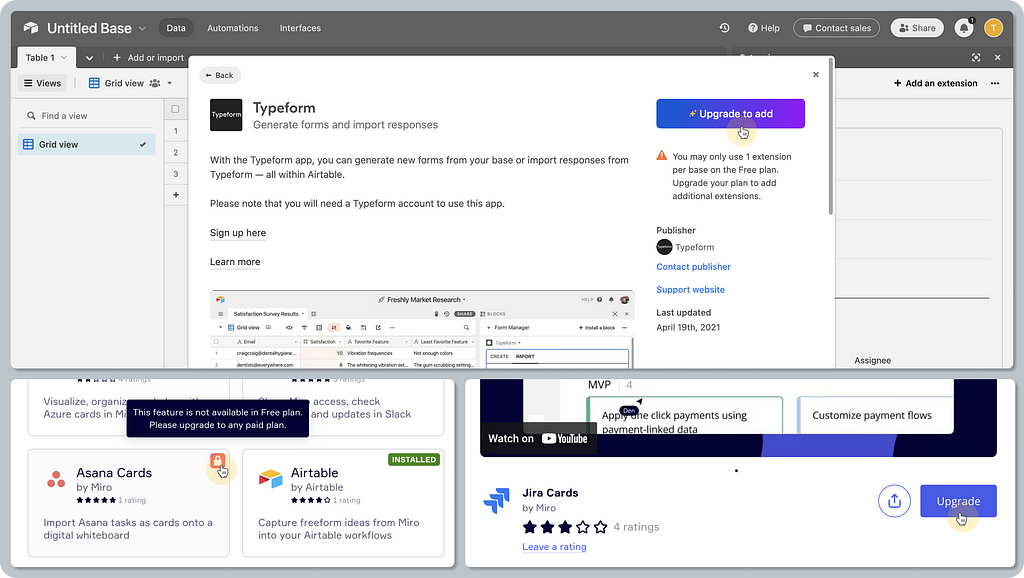Click the Jira Cards logo

pyautogui.click(x=496, y=501)
